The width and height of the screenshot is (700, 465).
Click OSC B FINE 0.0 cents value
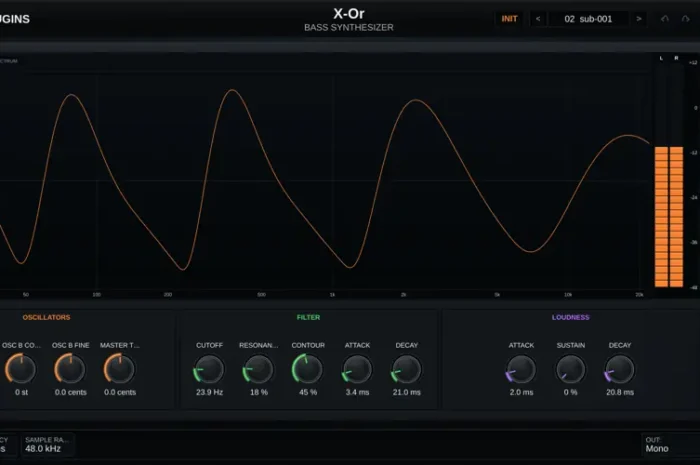pos(71,392)
